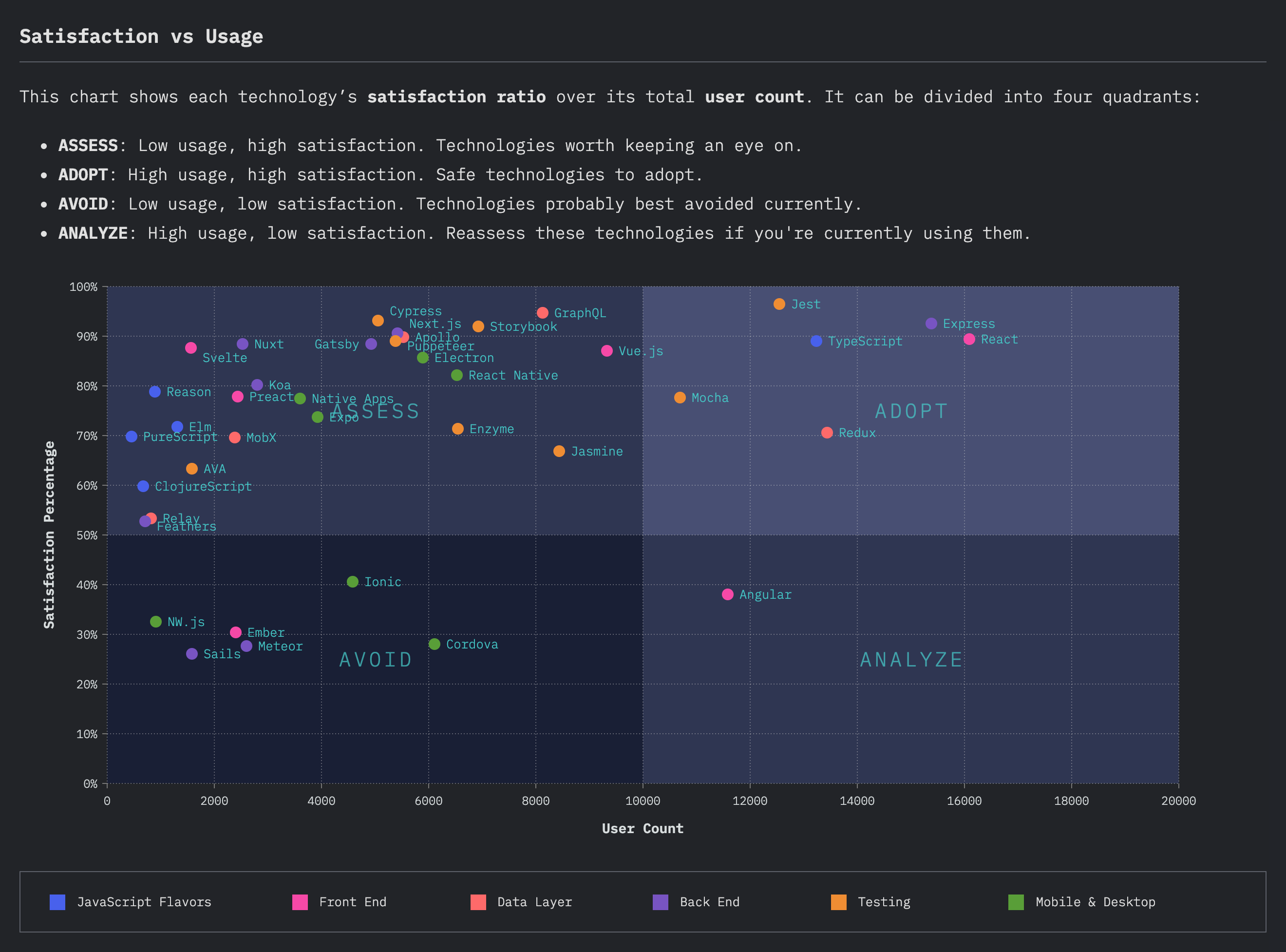Select the Testing orange legend swatch

pos(838,902)
